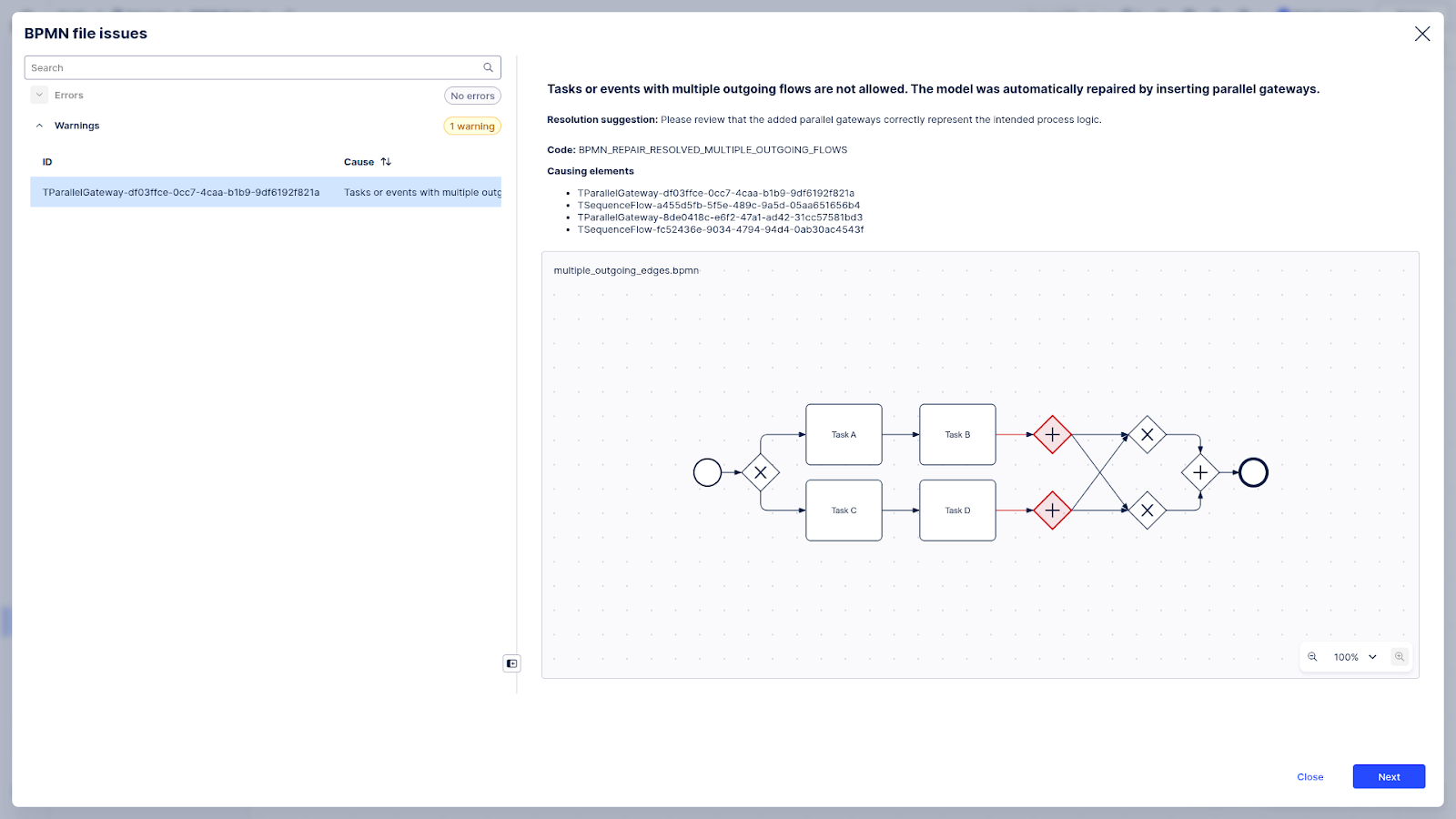This screenshot has height=819, width=1456.
Task: Select the upper red parallel gateway
Action: click(x=1052, y=435)
